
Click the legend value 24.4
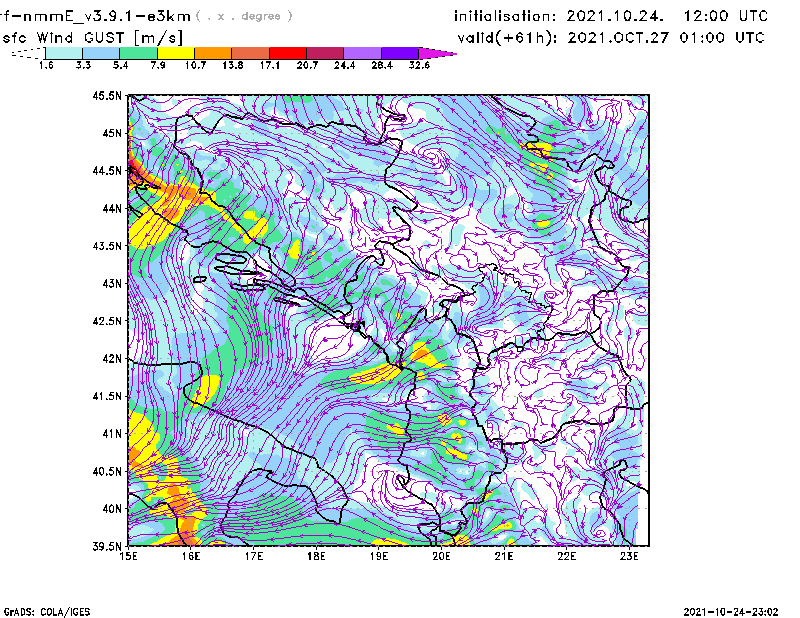(x=344, y=65)
